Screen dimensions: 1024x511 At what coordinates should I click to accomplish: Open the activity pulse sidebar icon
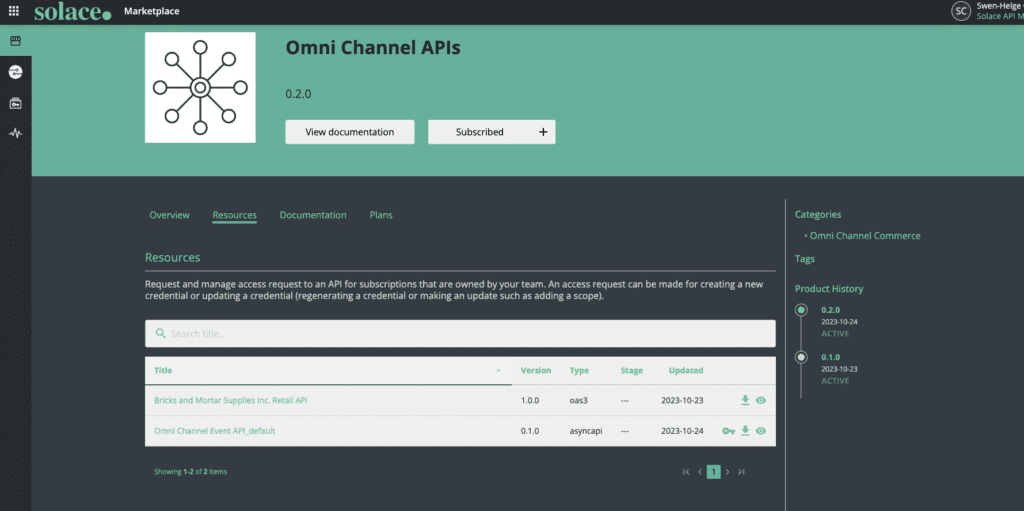(x=16, y=133)
